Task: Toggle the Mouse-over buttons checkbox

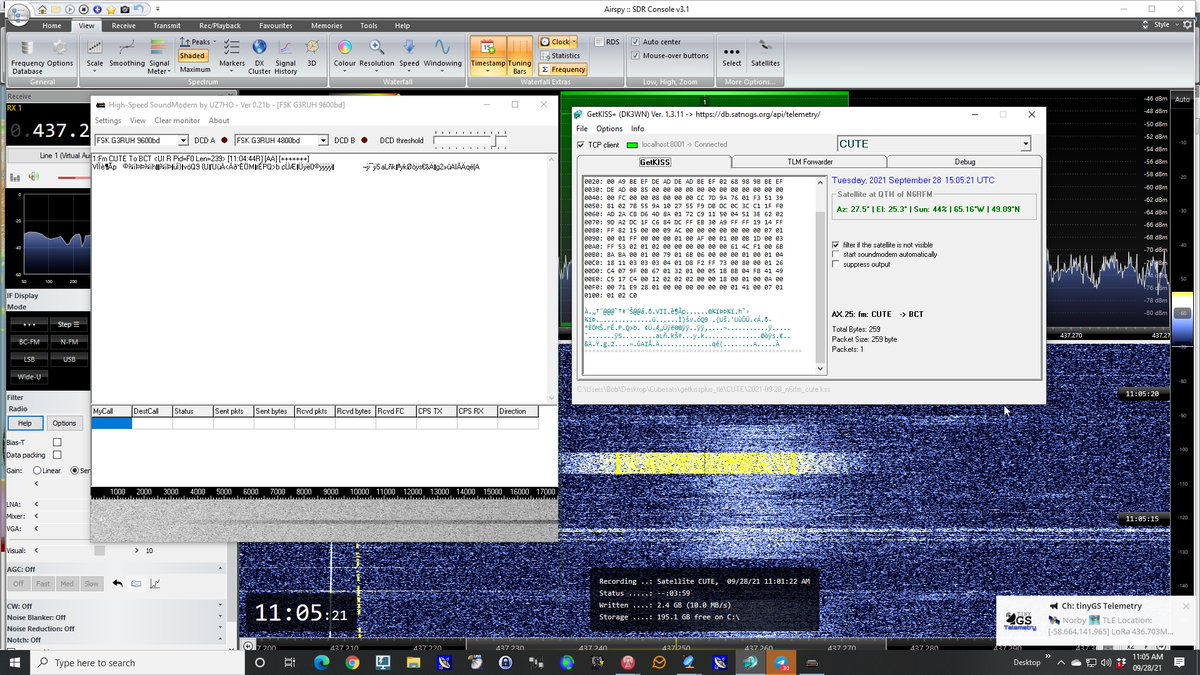Action: tap(636, 56)
